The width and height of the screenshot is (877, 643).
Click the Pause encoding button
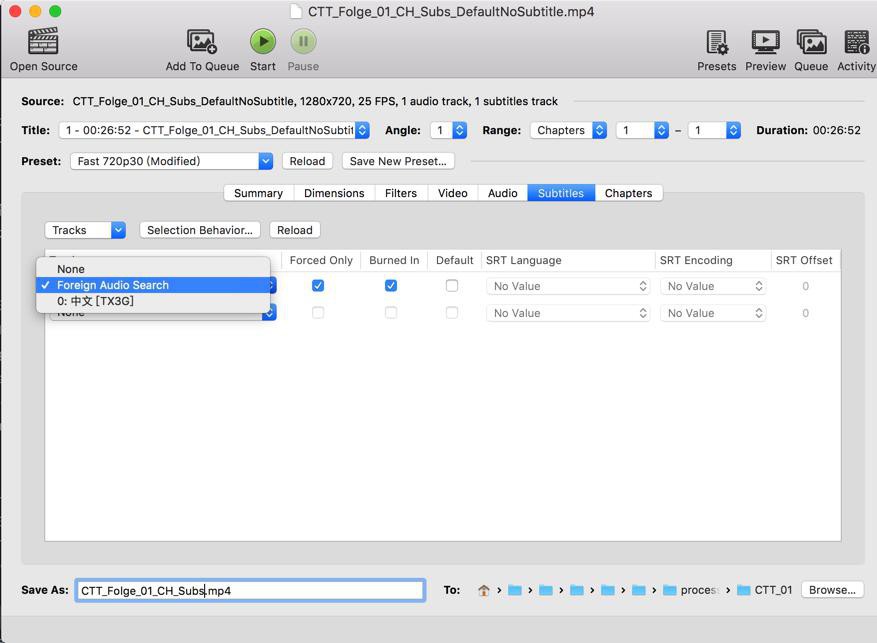[x=303, y=41]
